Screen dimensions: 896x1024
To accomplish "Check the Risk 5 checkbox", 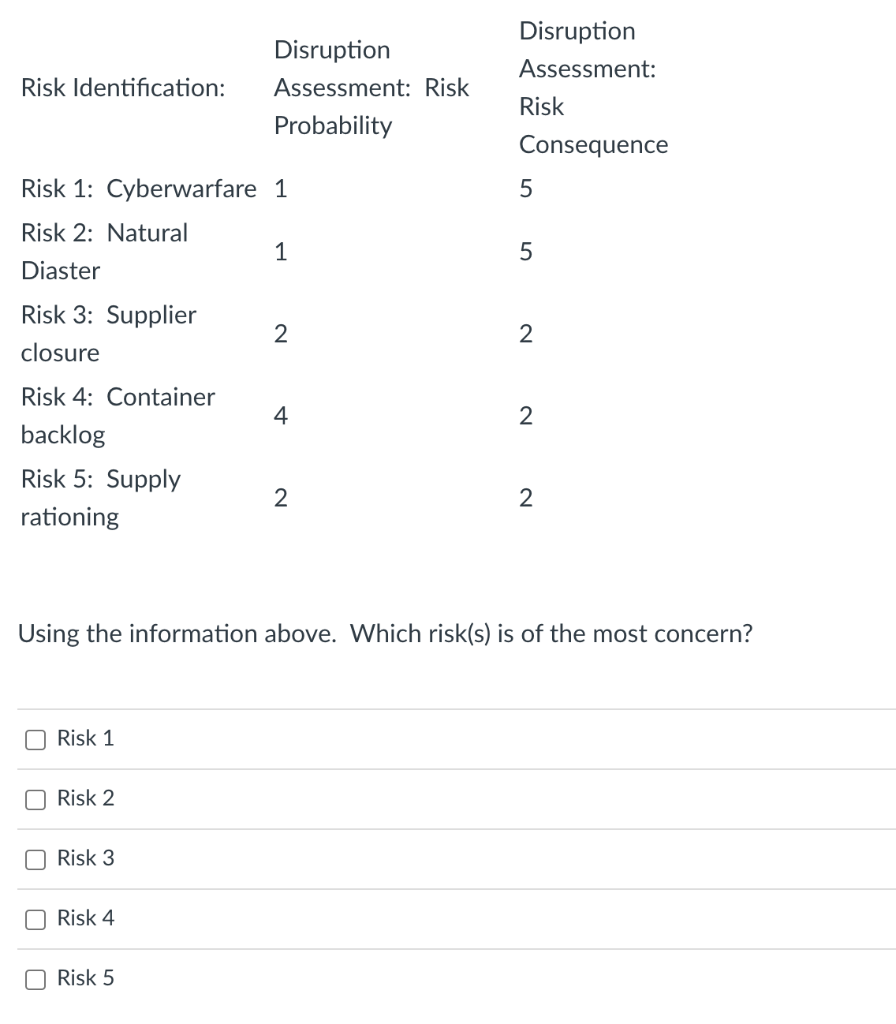I will 35,978.
